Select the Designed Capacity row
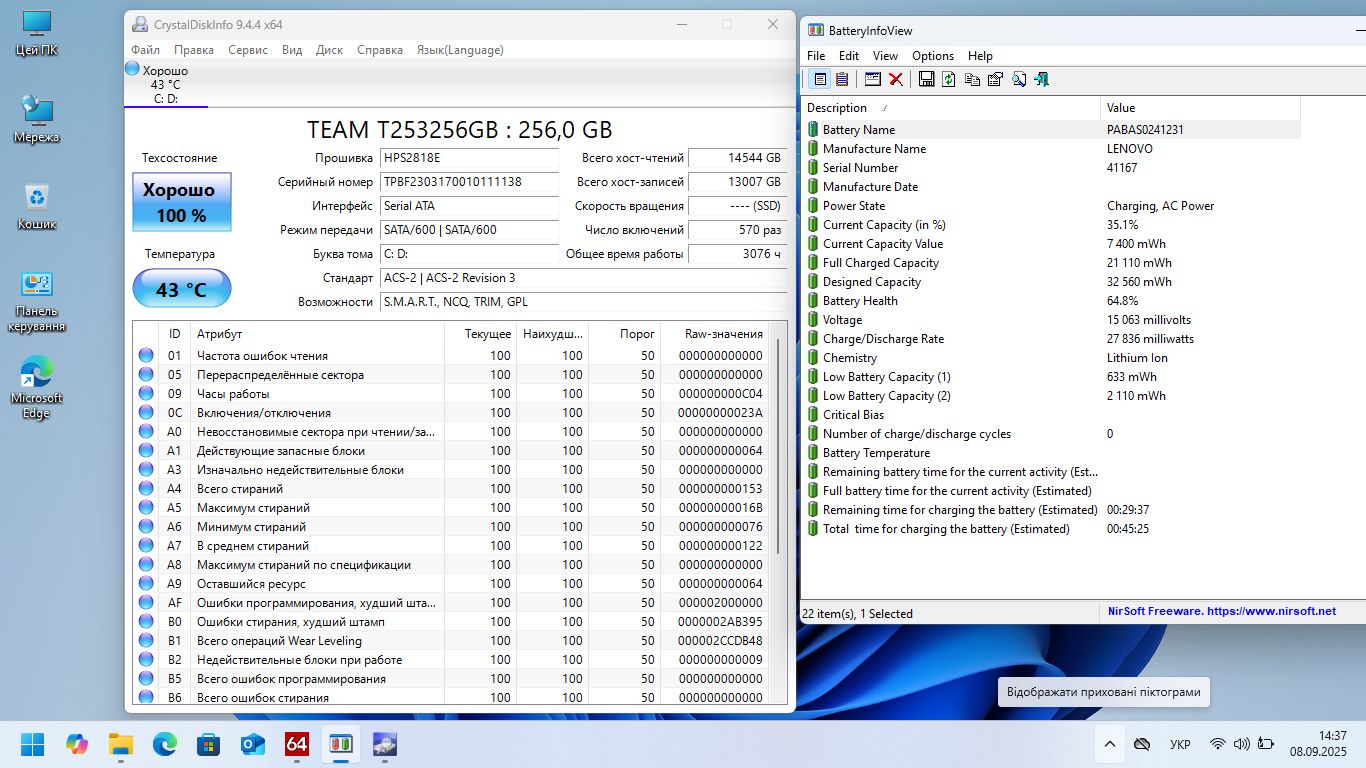Image resolution: width=1366 pixels, height=768 pixels. coord(1051,282)
